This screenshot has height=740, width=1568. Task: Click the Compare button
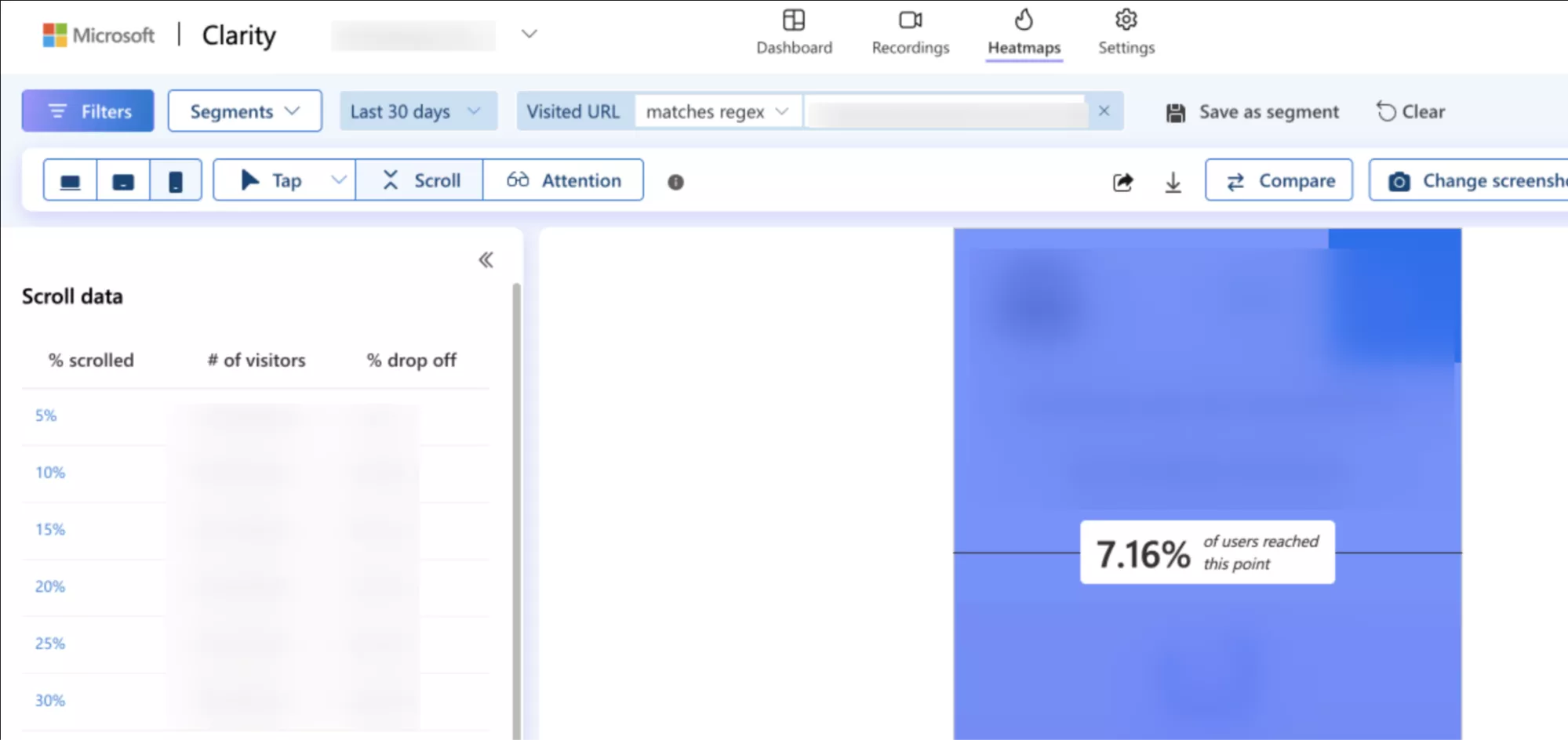click(x=1279, y=180)
